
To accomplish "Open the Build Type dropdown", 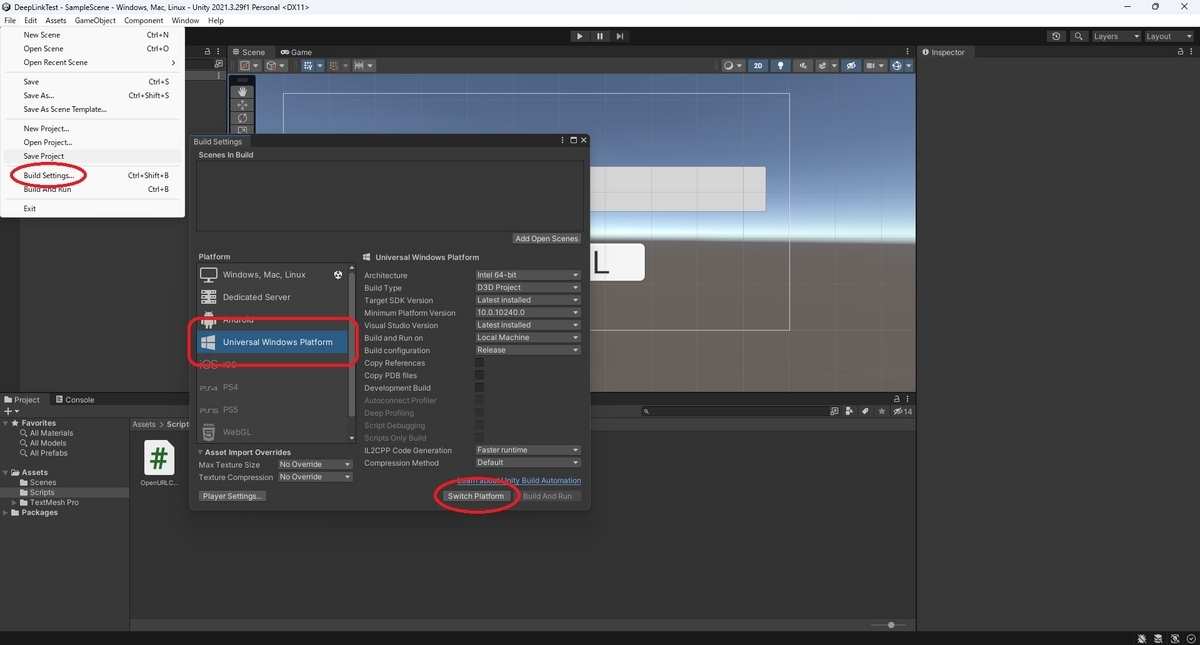I will 527,288.
